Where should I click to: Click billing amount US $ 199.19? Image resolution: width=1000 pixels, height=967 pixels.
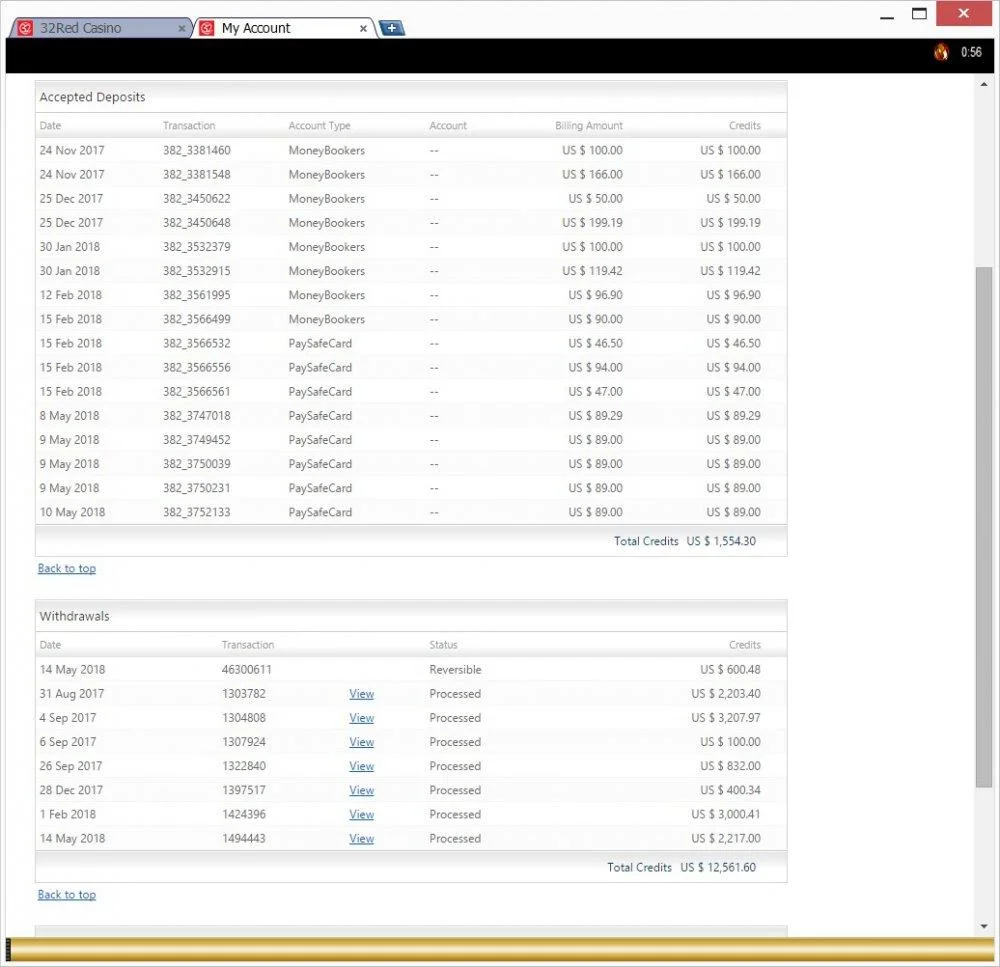pyautogui.click(x=592, y=223)
